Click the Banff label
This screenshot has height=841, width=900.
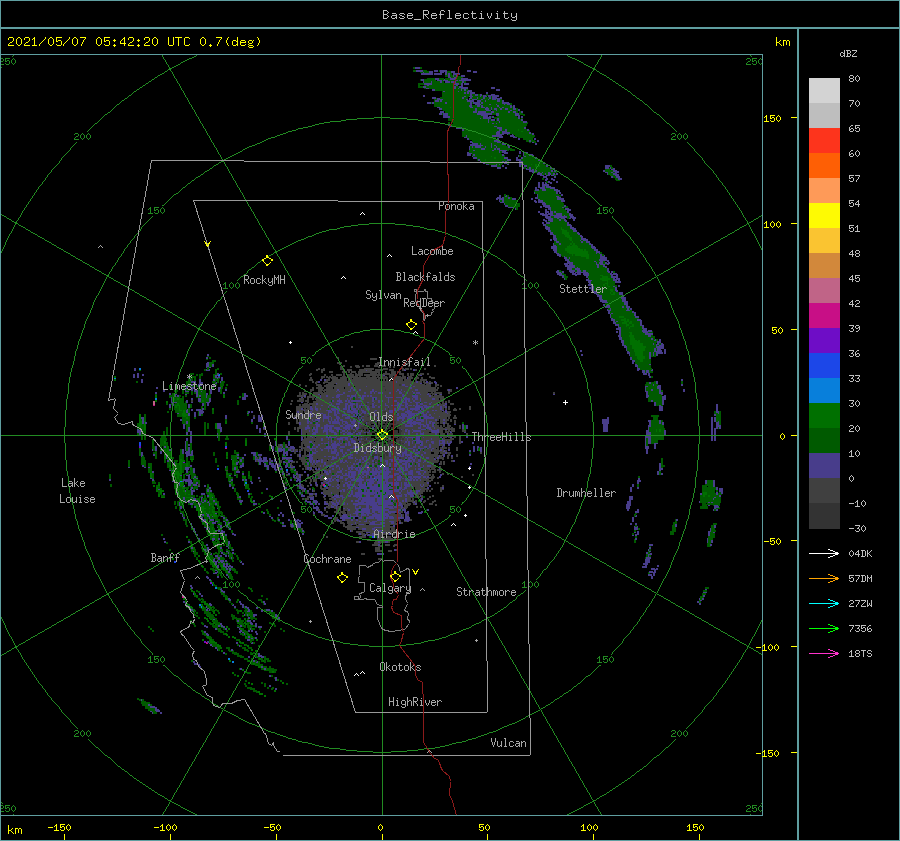165,557
